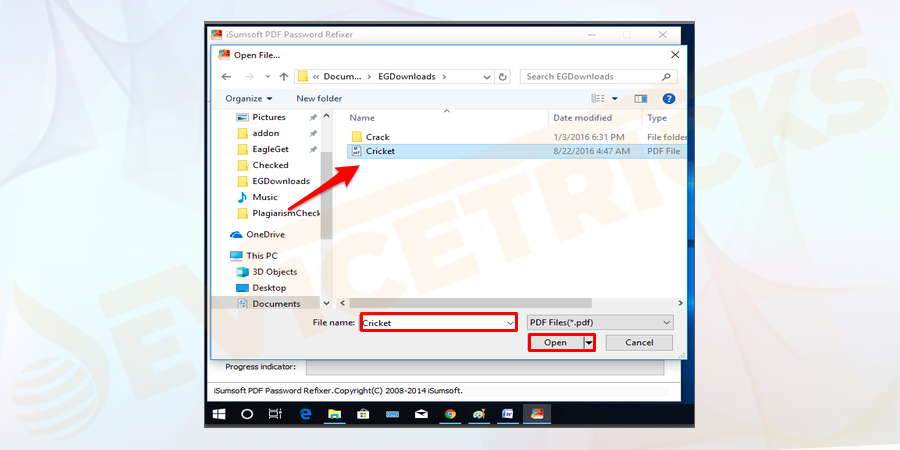
Task: Open Microsoft Store from taskbar
Action: click(363, 414)
